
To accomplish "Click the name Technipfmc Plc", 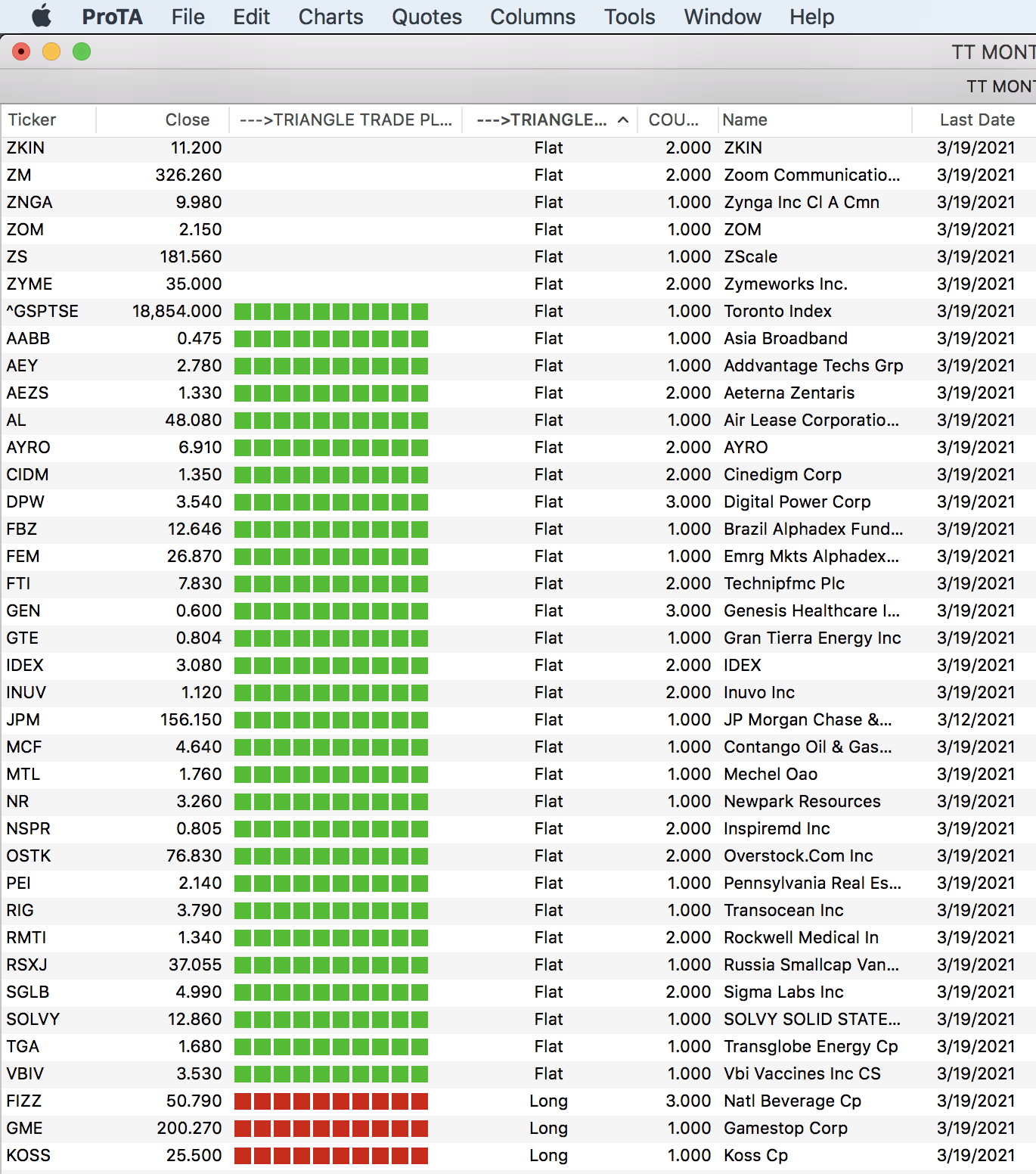I will point(784,584).
